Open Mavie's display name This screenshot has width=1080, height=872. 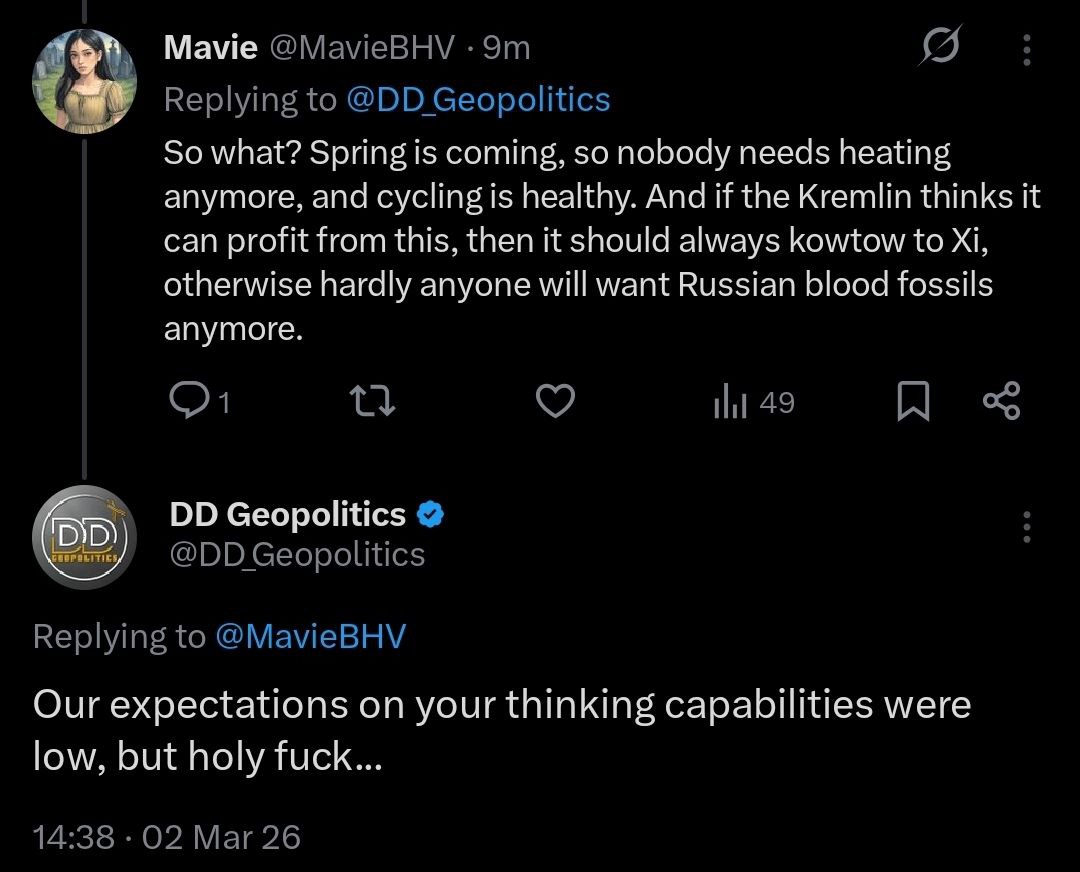coord(210,47)
